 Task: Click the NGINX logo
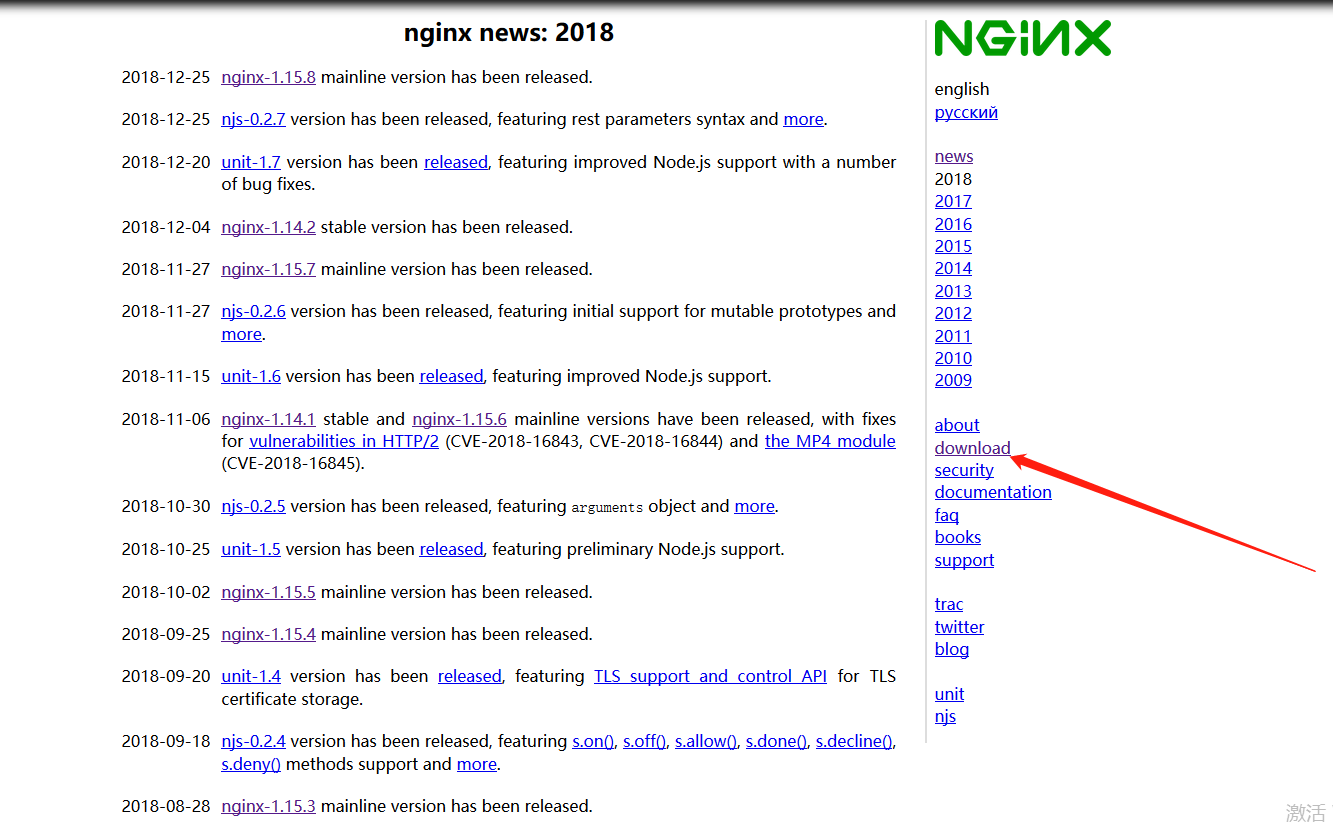1022,38
